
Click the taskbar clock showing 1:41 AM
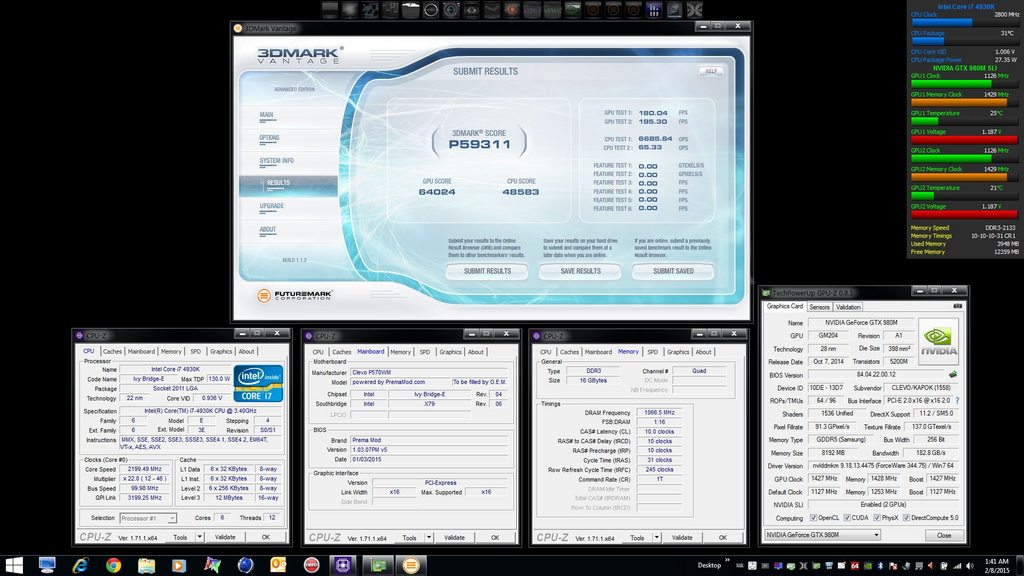997,566
